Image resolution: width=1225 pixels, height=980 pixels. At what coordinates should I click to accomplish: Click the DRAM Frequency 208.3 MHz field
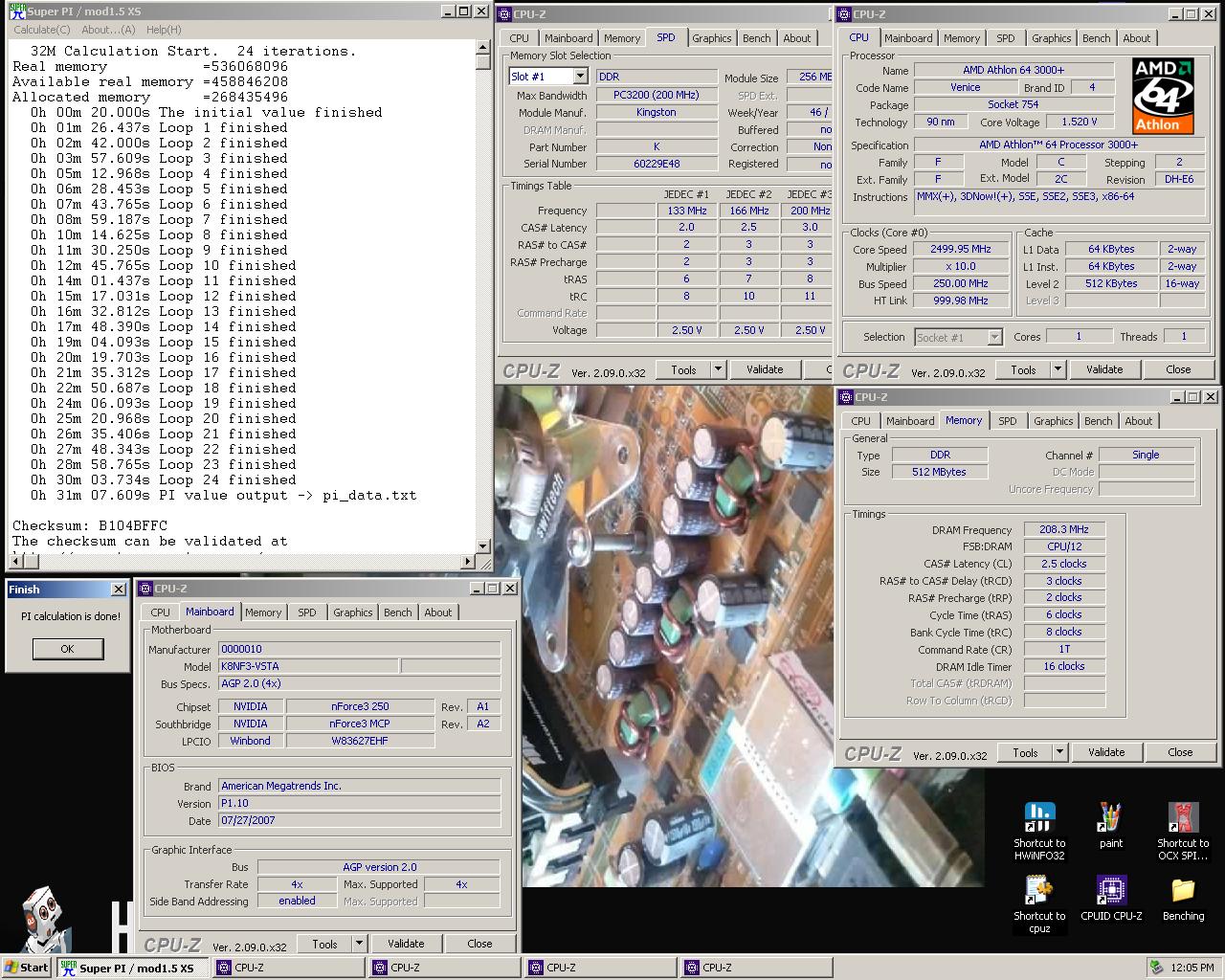[x=1064, y=529]
